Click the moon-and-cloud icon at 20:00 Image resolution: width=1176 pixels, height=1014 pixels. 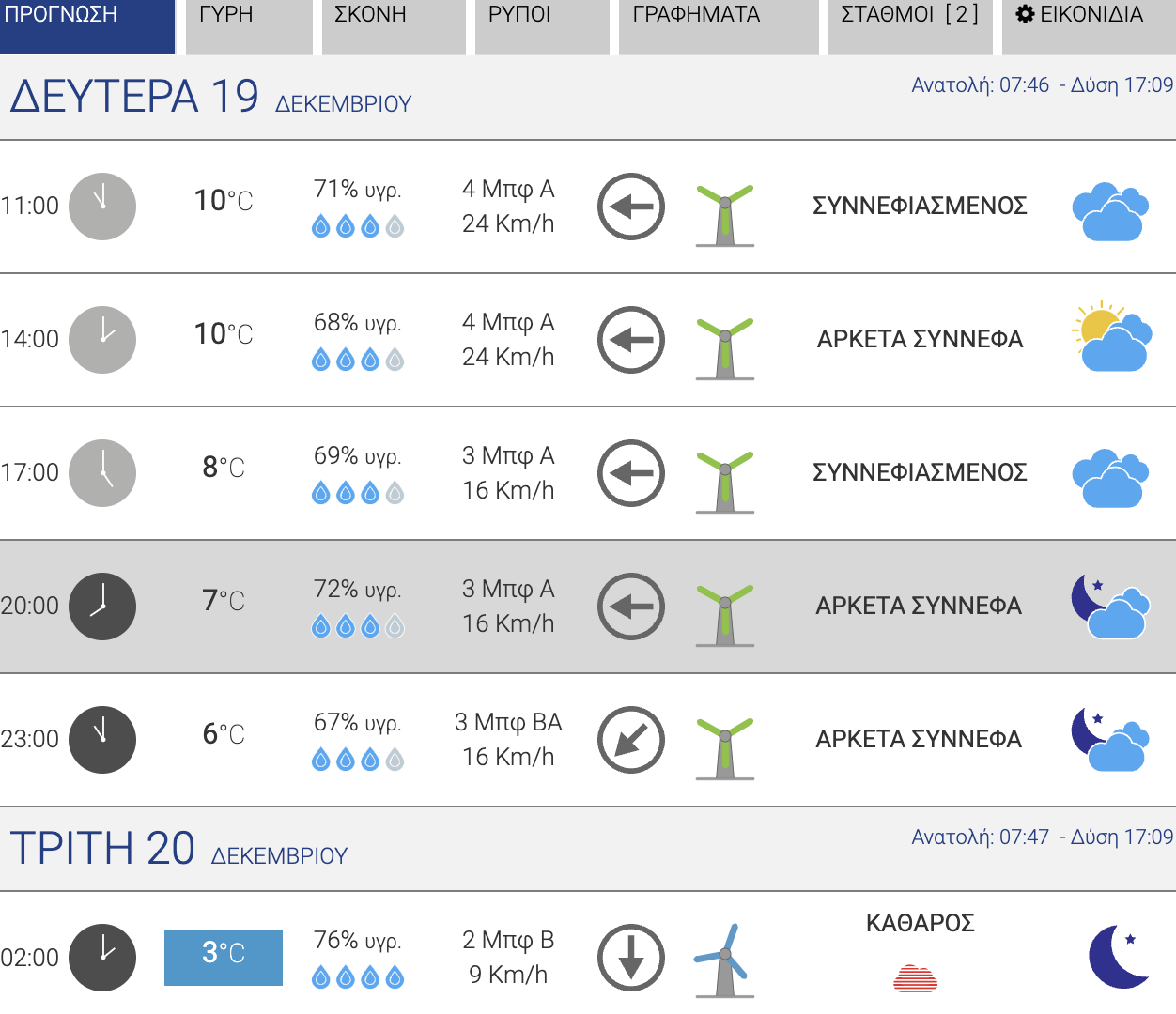point(1111,607)
